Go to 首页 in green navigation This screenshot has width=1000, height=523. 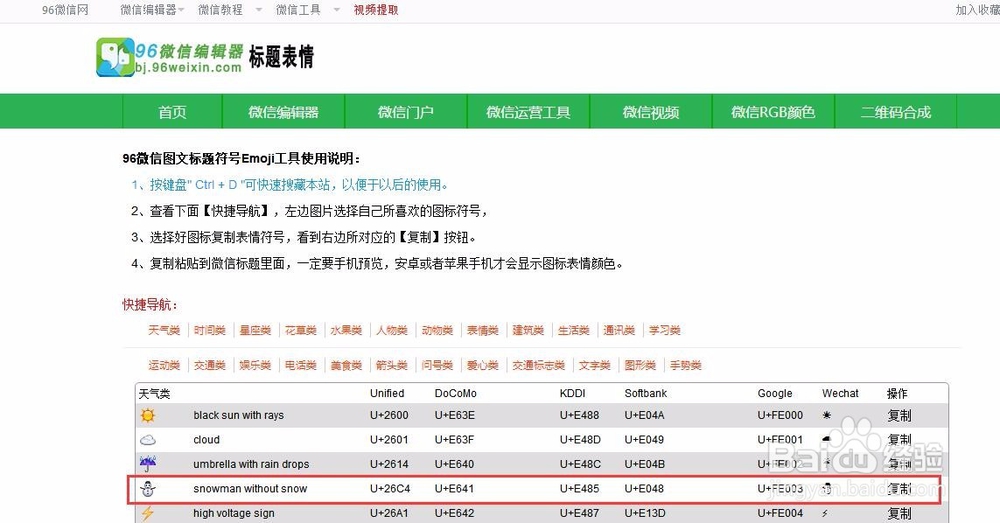coord(172,112)
